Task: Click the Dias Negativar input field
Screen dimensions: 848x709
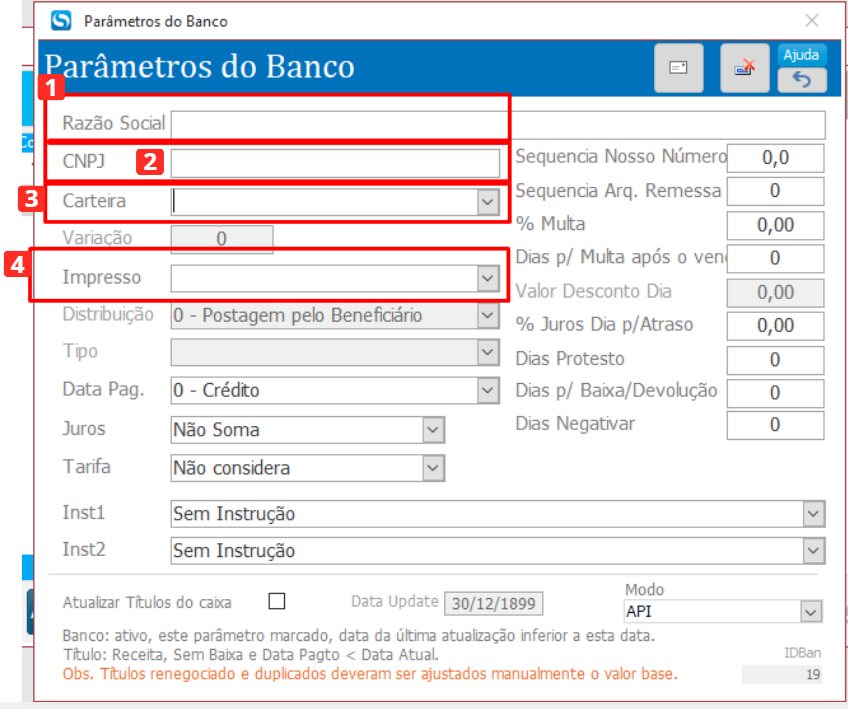Action: coord(775,425)
